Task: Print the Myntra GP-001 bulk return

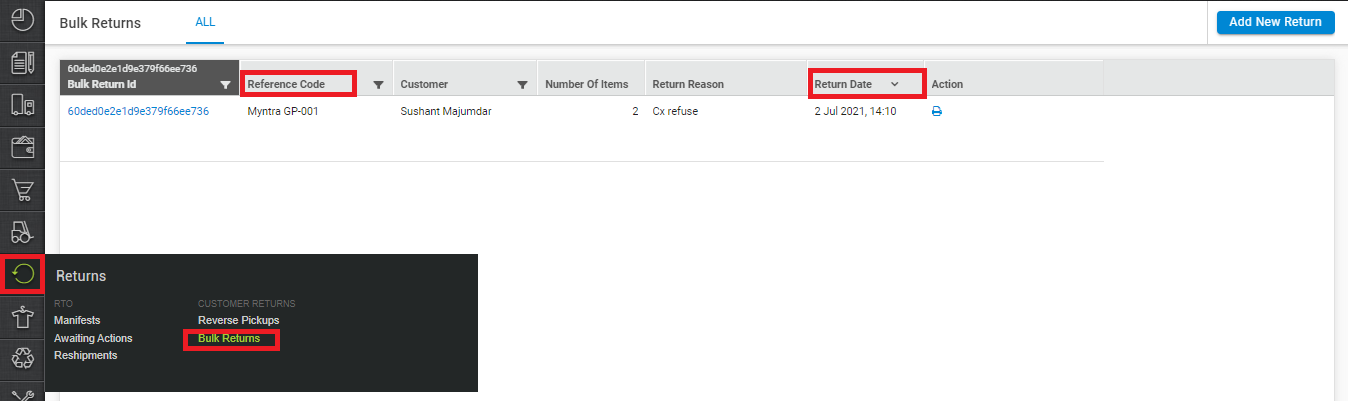Action: 937,112
